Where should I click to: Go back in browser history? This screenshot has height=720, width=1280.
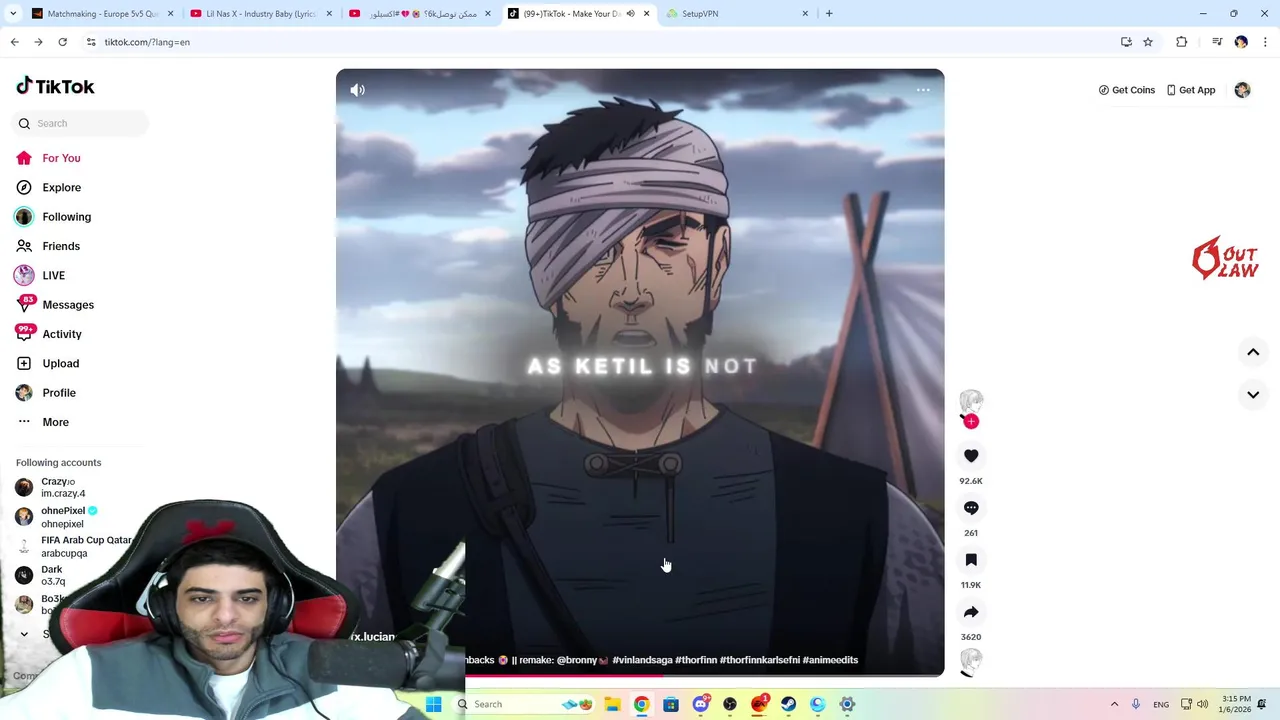point(14,42)
